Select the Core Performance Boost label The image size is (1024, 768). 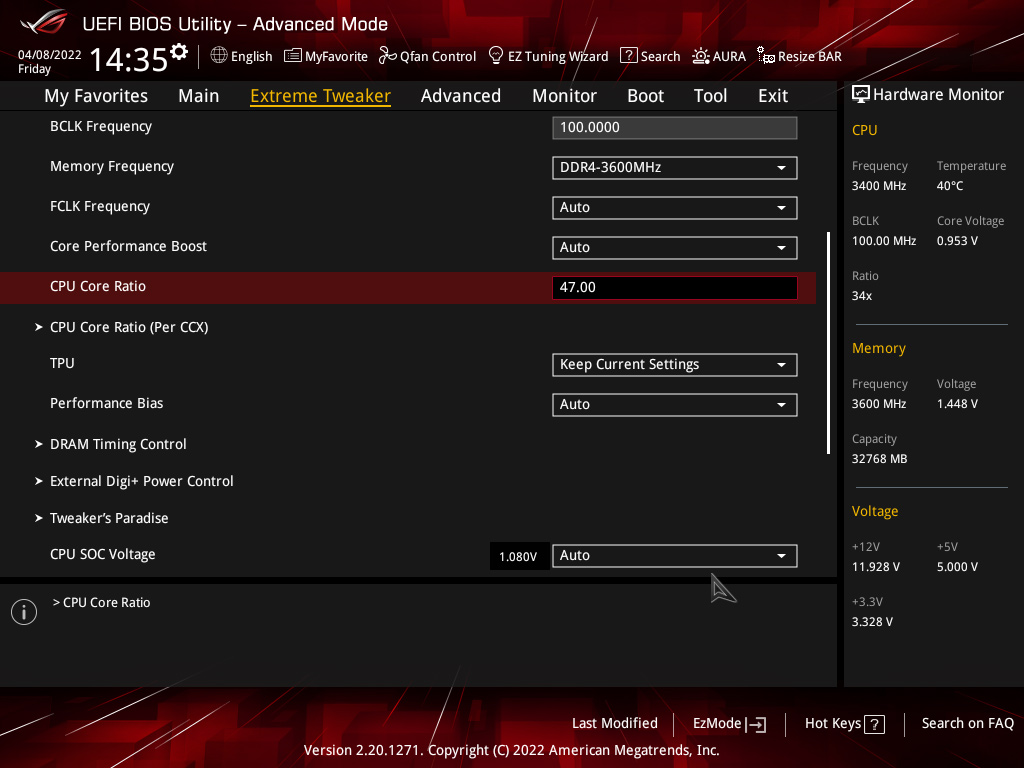[128, 246]
